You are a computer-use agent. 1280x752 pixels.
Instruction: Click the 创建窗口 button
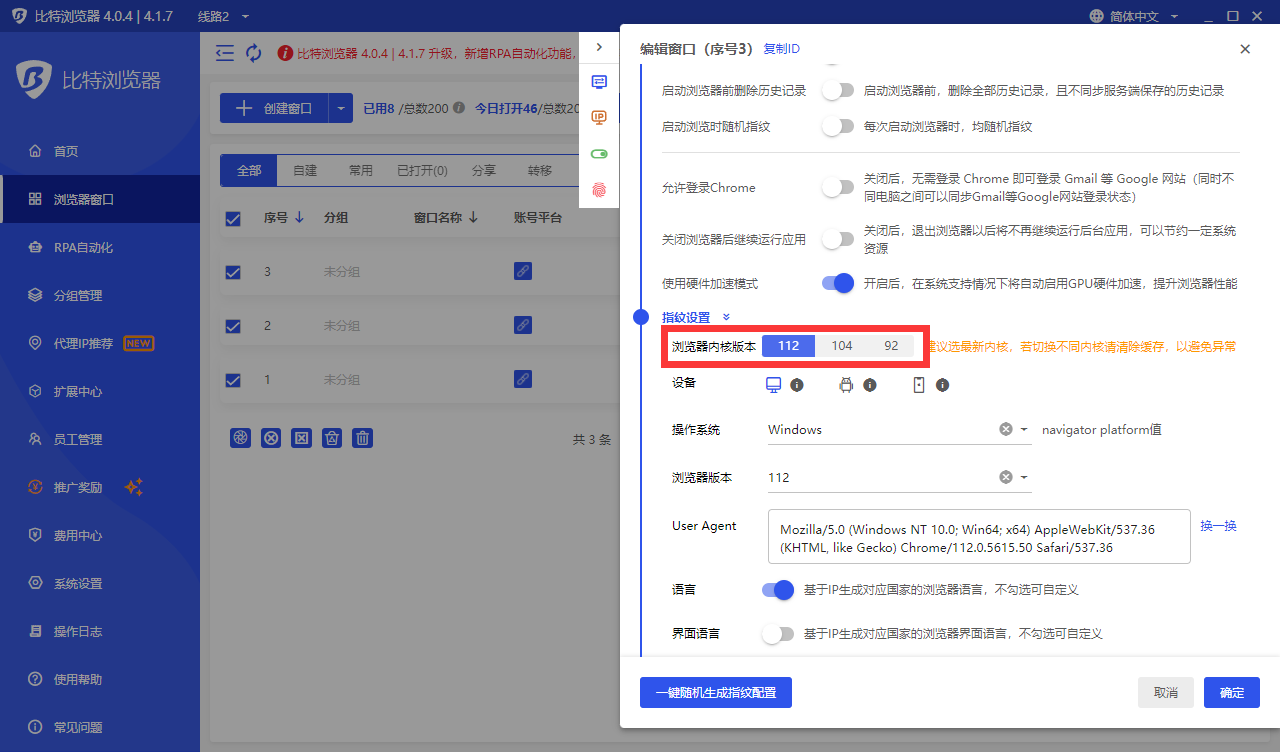pos(275,108)
